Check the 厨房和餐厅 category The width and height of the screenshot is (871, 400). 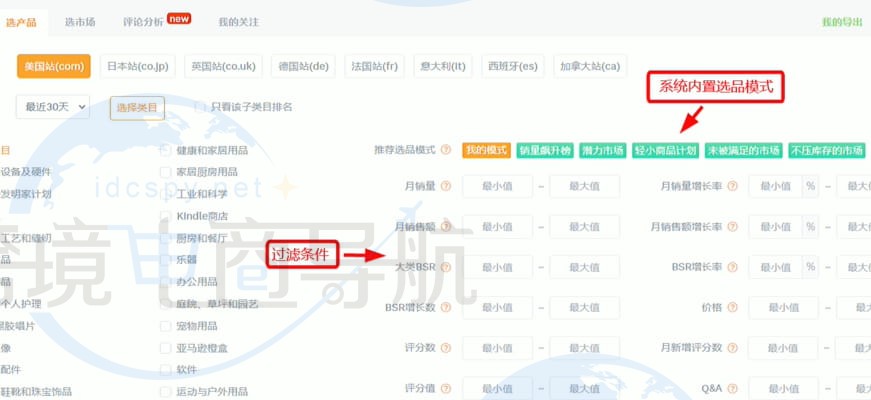165,238
